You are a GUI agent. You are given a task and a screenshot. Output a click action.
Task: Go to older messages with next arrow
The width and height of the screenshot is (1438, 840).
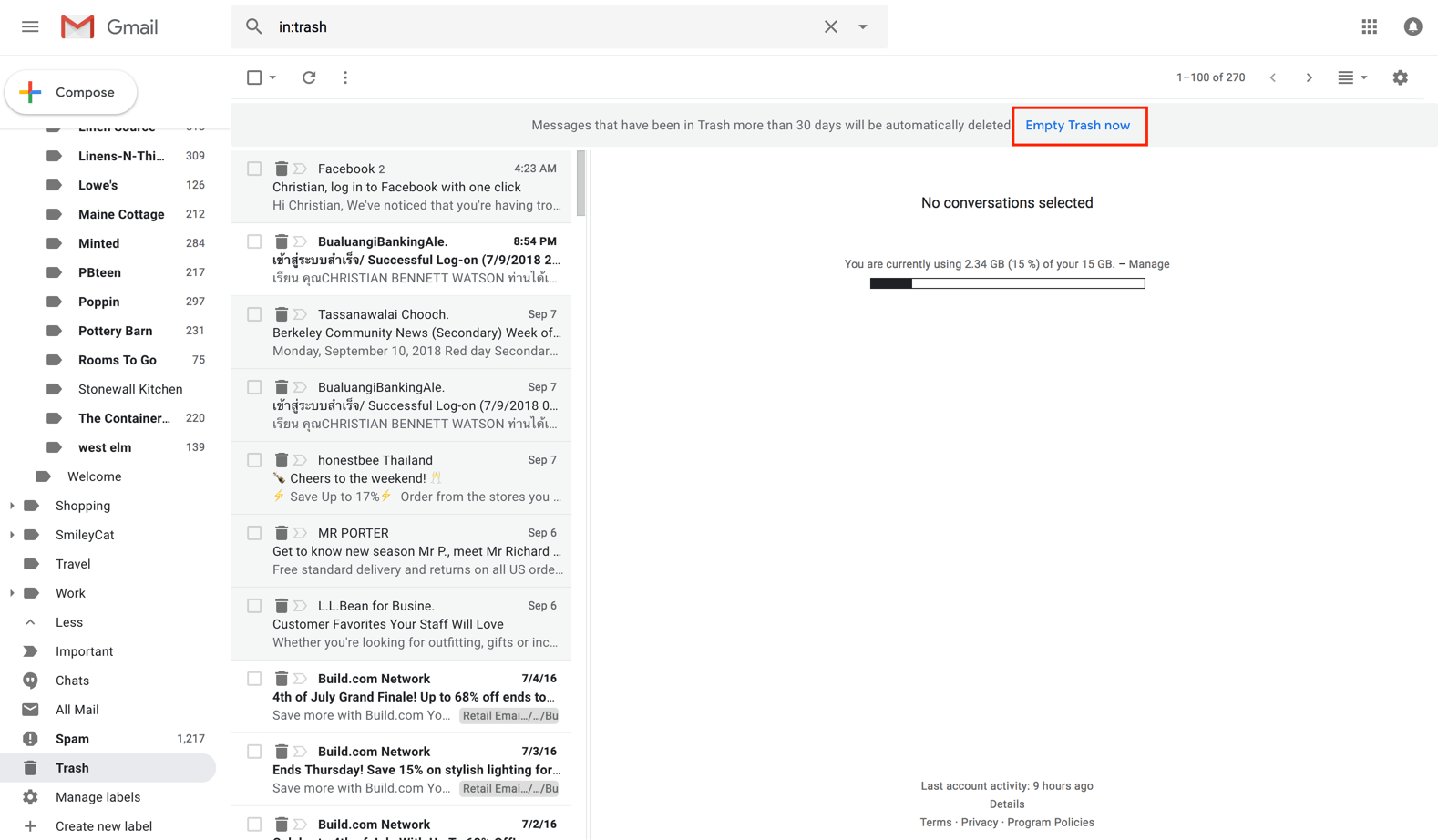coord(1309,77)
